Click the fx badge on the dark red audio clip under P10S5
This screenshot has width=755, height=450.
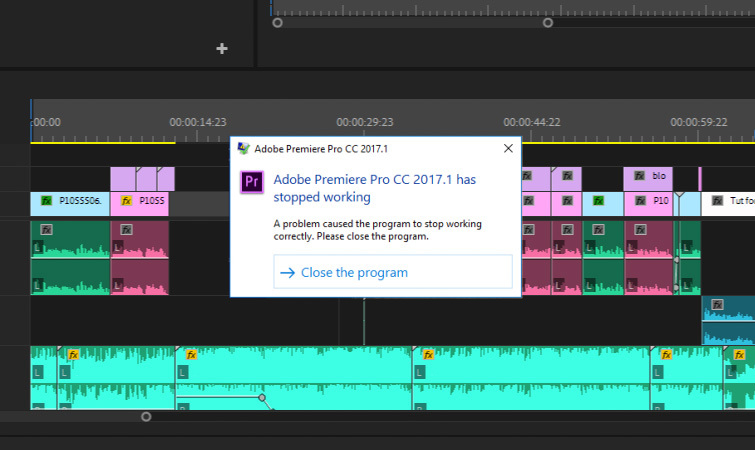(x=127, y=230)
